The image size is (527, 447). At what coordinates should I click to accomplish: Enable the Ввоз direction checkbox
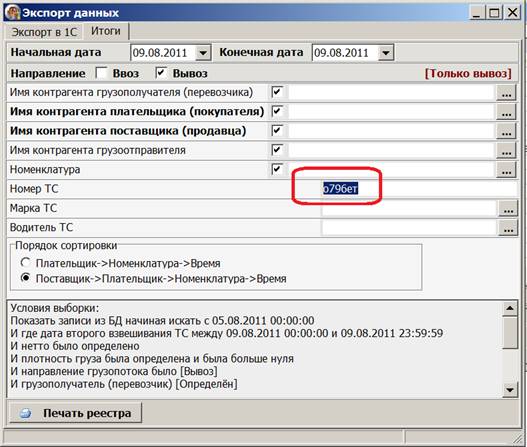click(101, 73)
